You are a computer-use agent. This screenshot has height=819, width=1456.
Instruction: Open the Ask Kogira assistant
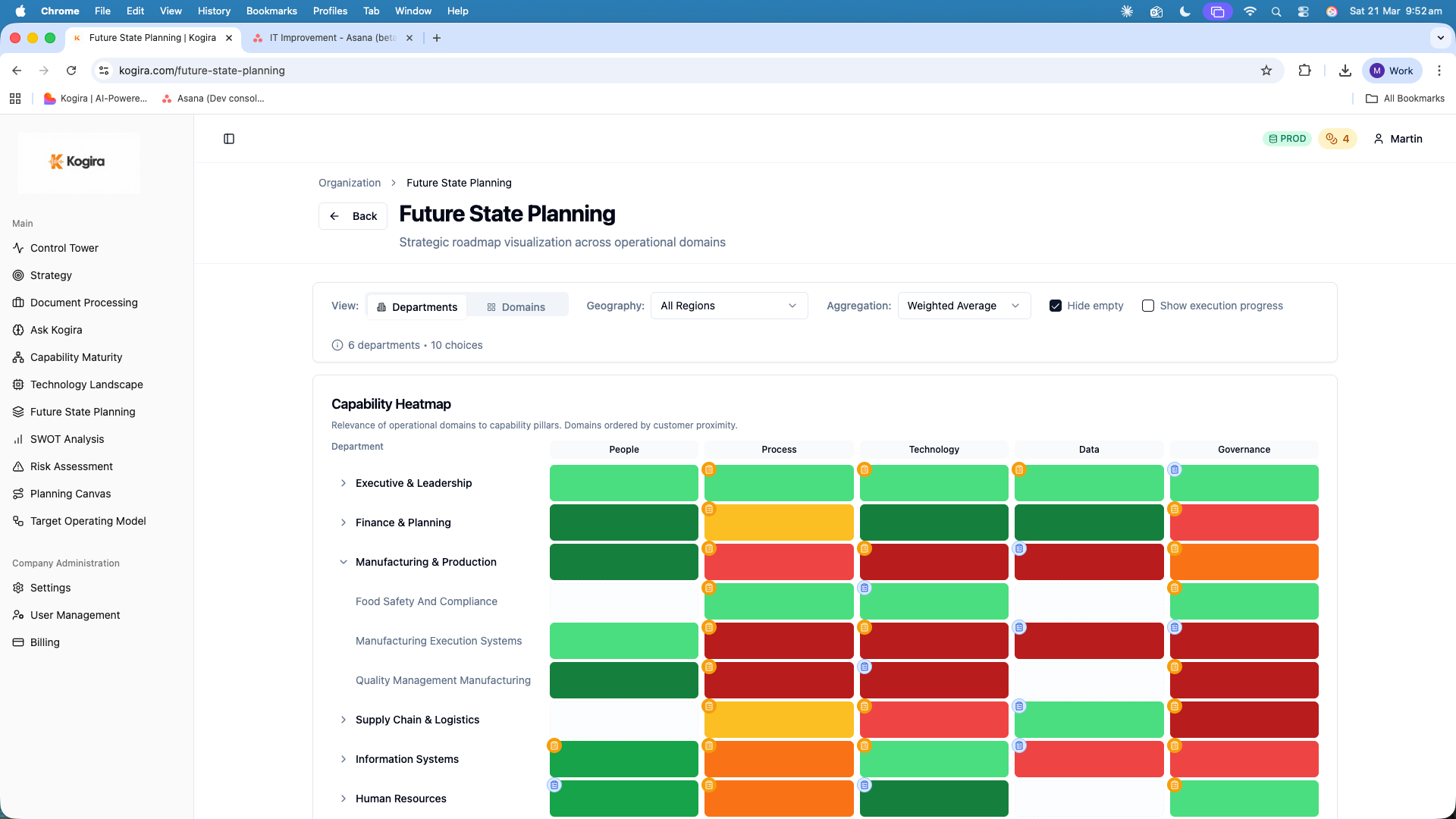point(56,330)
